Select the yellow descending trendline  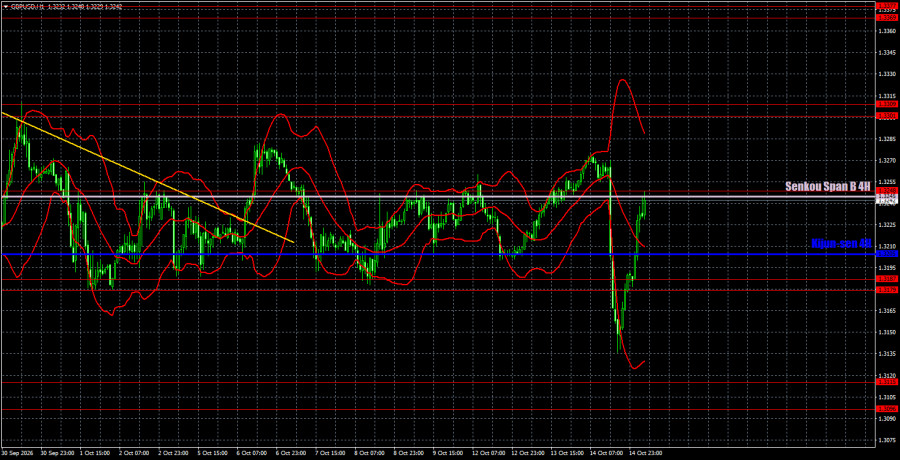point(148,177)
